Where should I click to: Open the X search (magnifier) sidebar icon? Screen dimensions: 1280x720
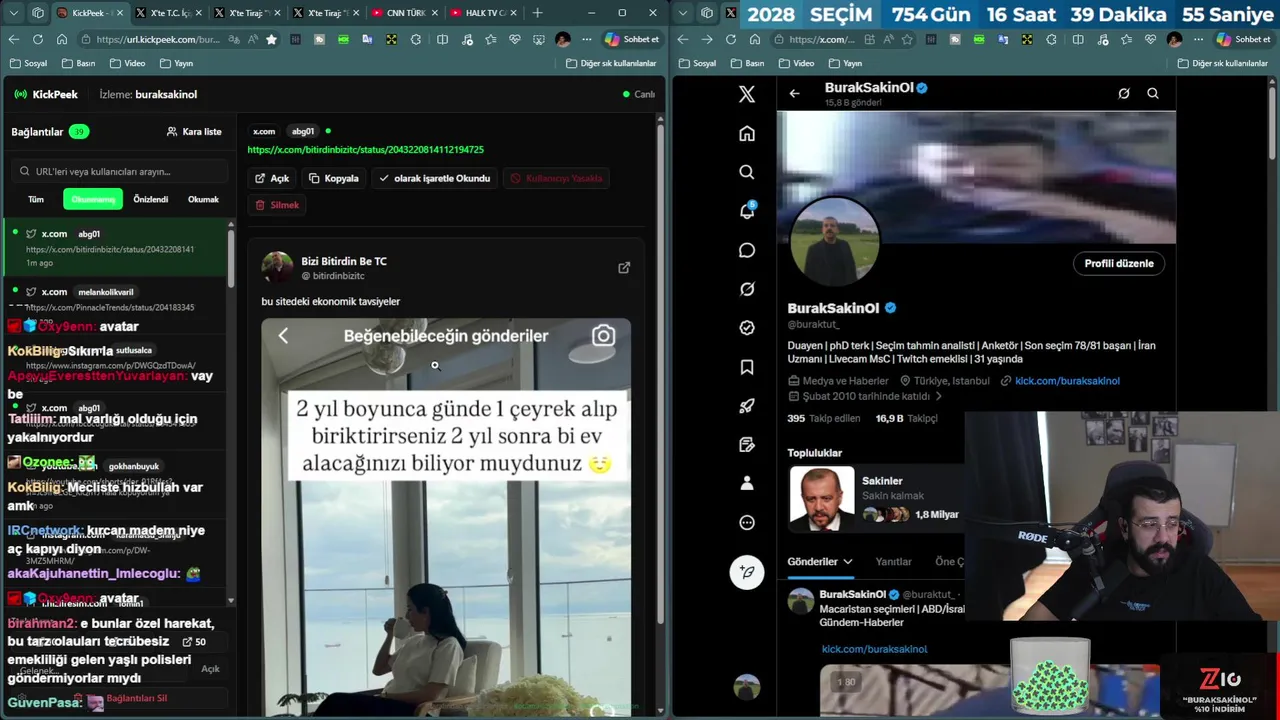click(747, 172)
